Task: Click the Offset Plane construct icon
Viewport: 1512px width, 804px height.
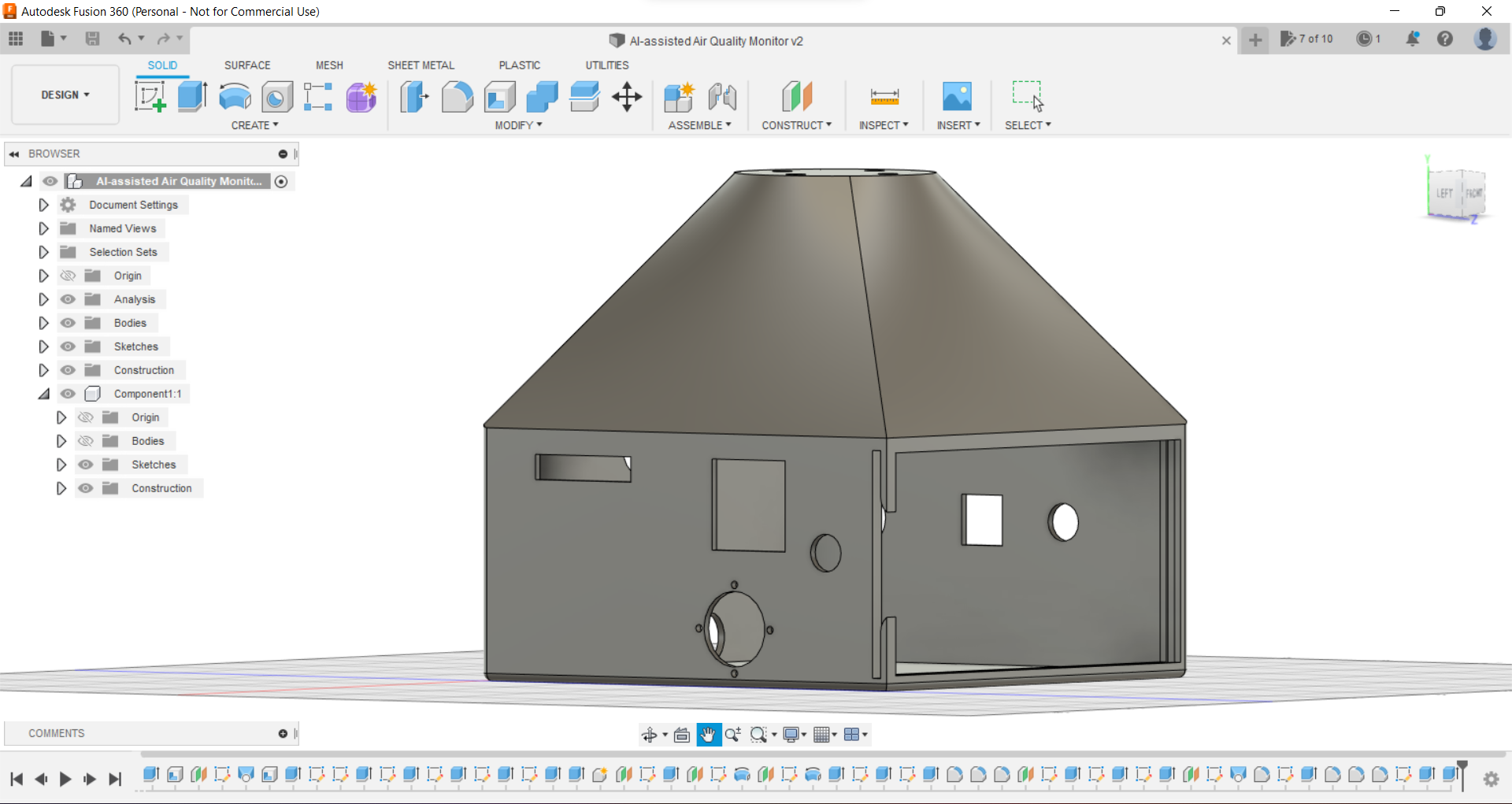Action: tap(796, 97)
